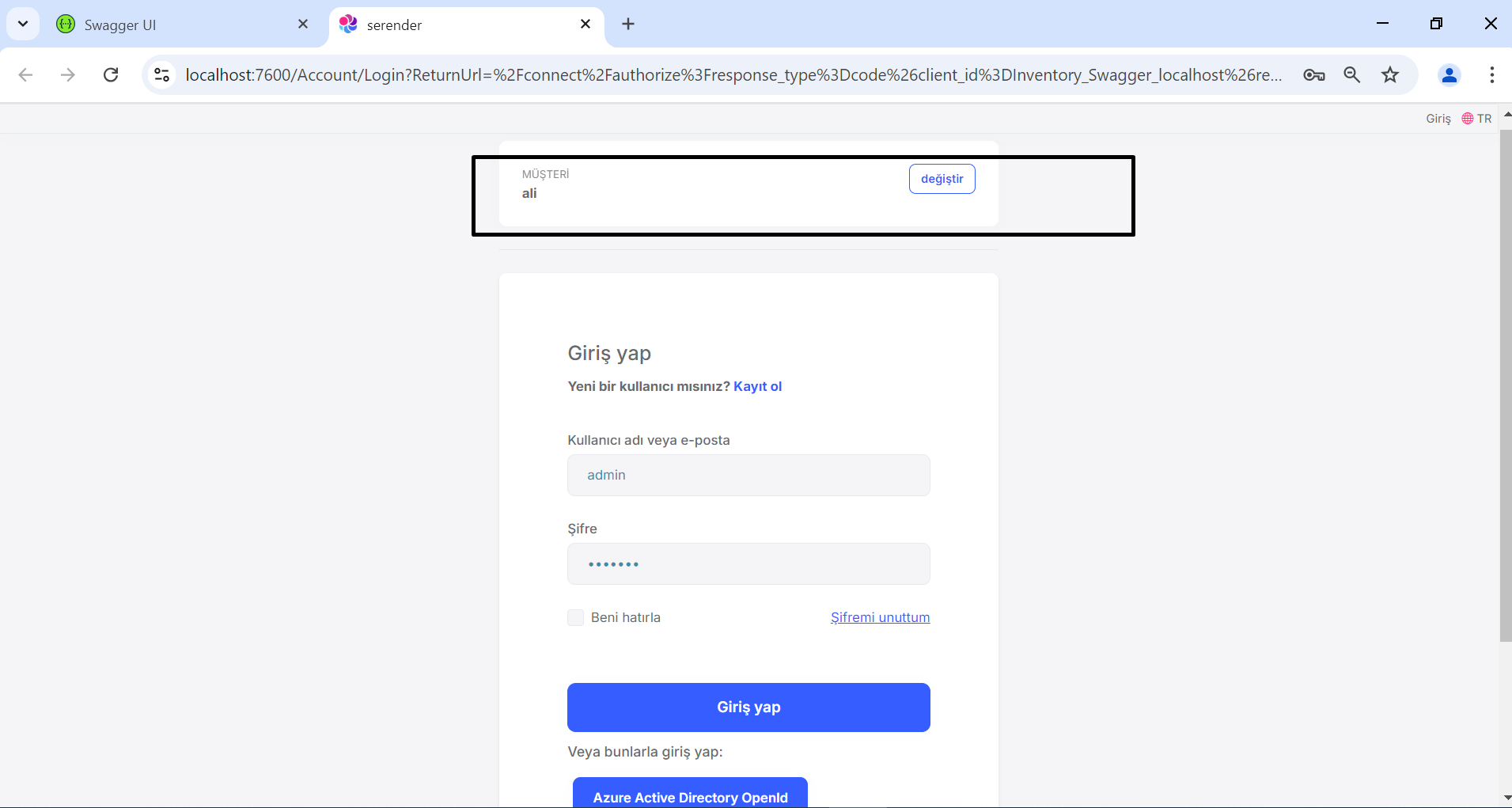The height and width of the screenshot is (808, 1512).
Task: Click the zoom magnifier icon
Action: tap(1352, 75)
